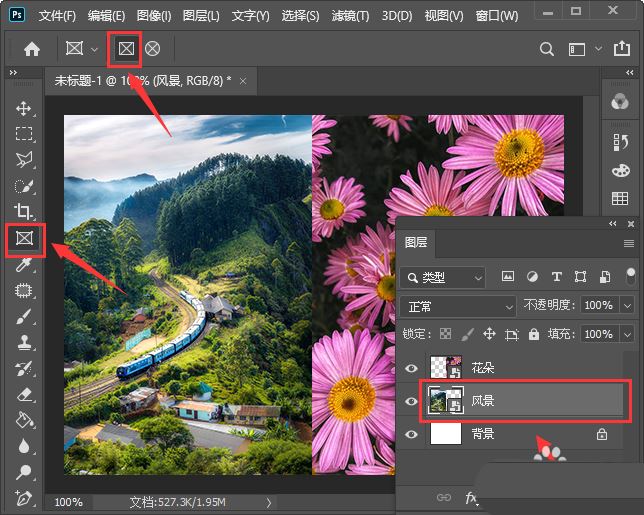Select the Rectangular Marquee tool
This screenshot has height=515, width=644.
[24, 134]
